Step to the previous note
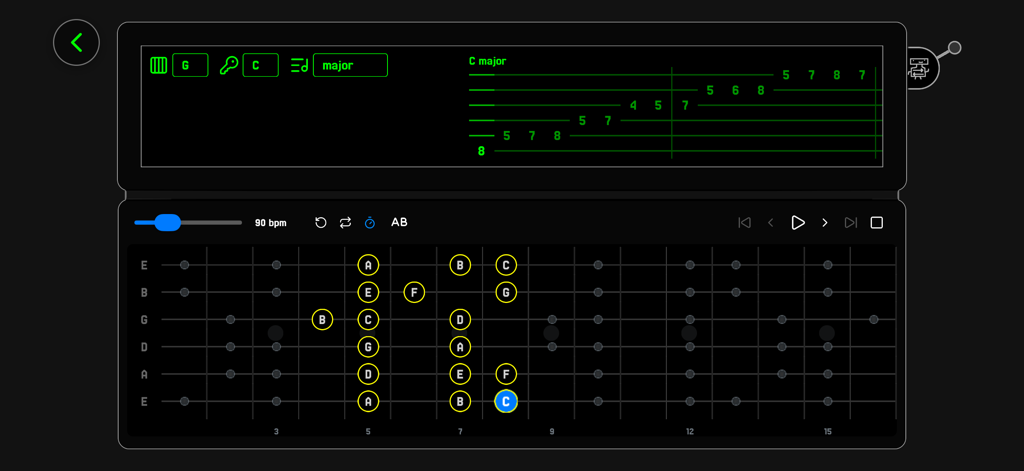The image size is (1024, 471). 771,223
